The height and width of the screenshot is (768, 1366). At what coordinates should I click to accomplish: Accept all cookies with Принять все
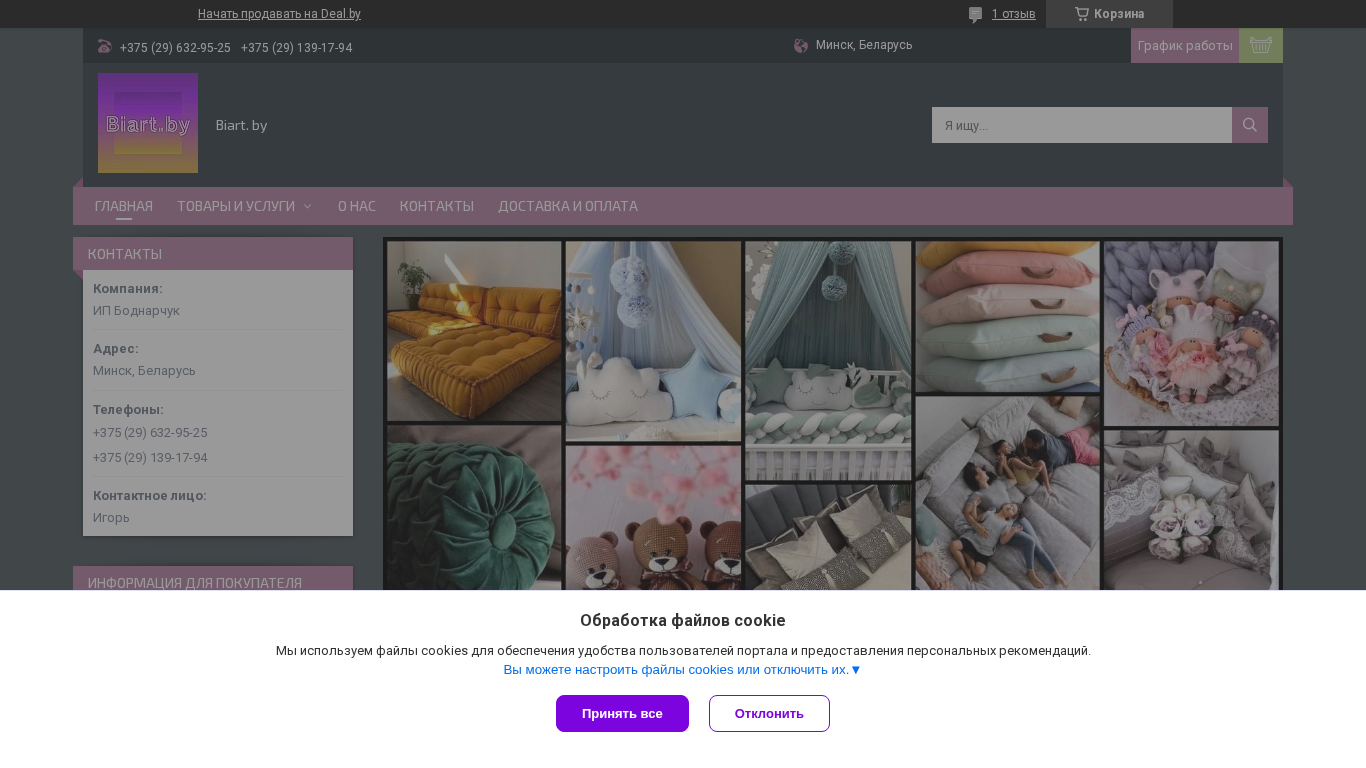[x=622, y=713]
